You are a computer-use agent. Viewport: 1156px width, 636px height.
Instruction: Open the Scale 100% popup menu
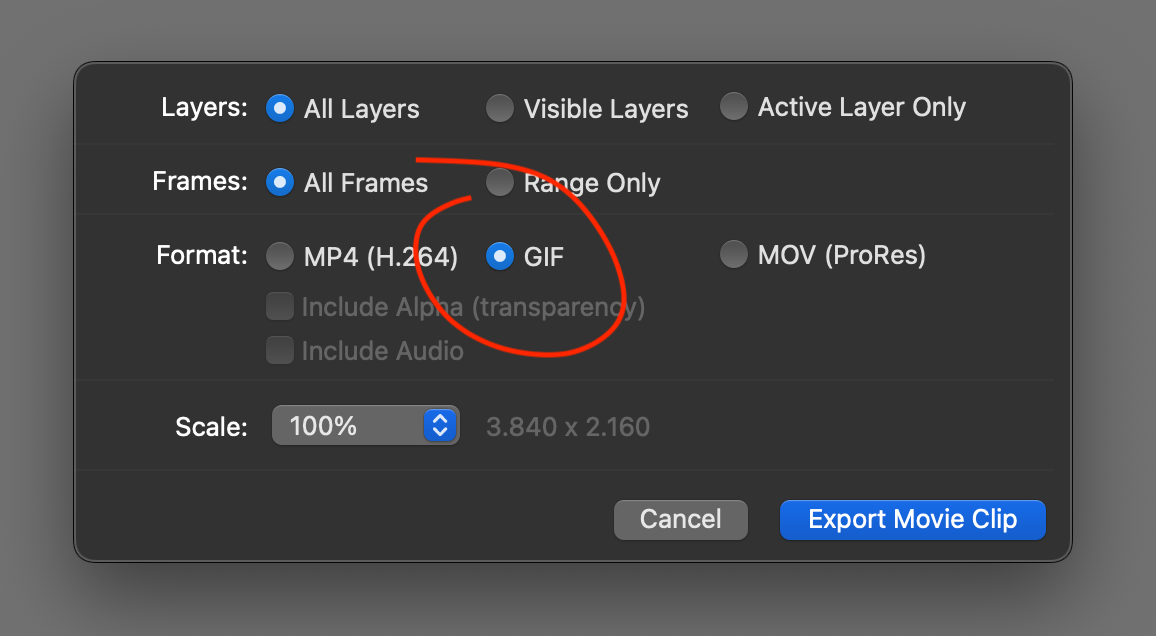tap(366, 425)
